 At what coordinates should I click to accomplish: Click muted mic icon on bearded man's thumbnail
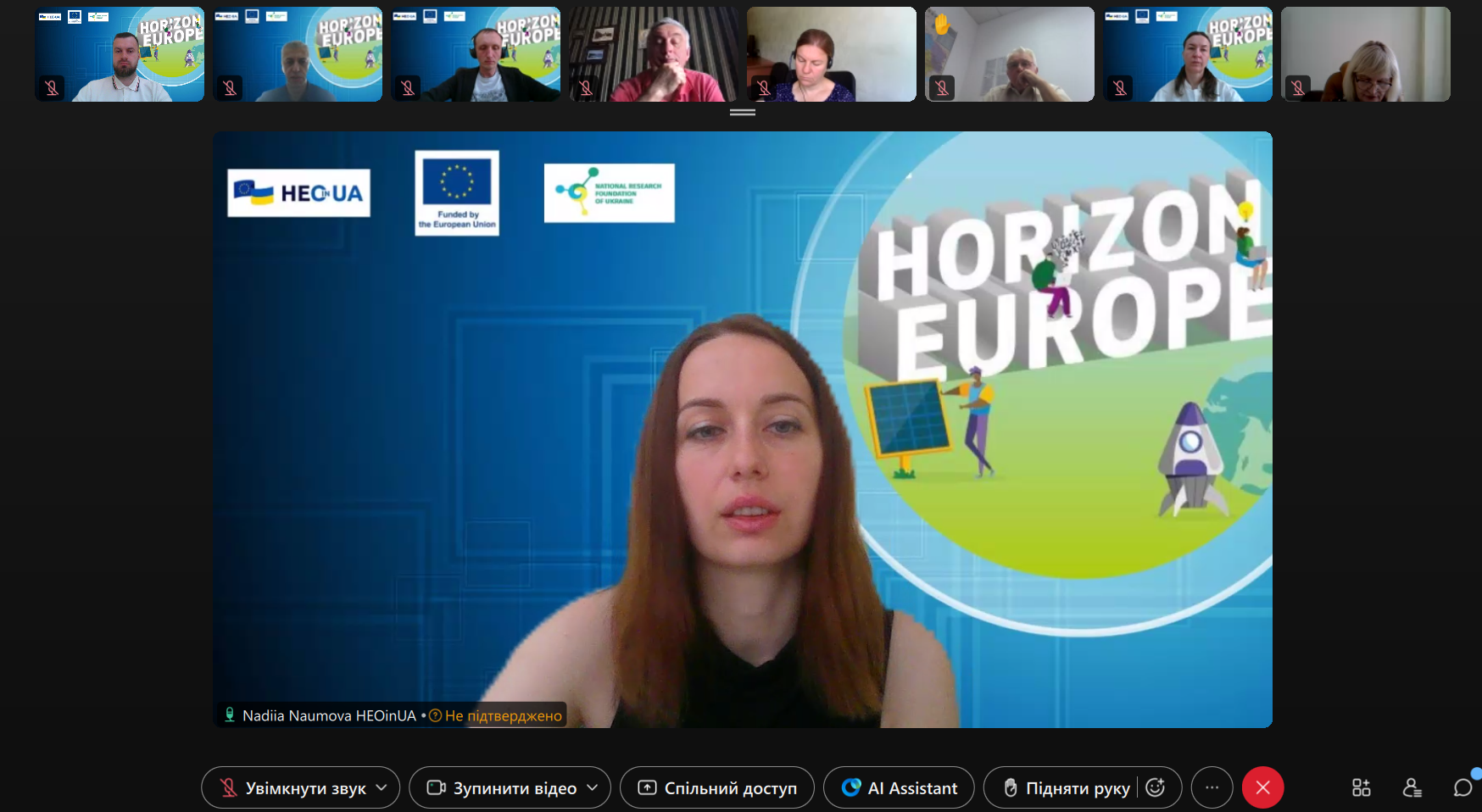[52, 87]
